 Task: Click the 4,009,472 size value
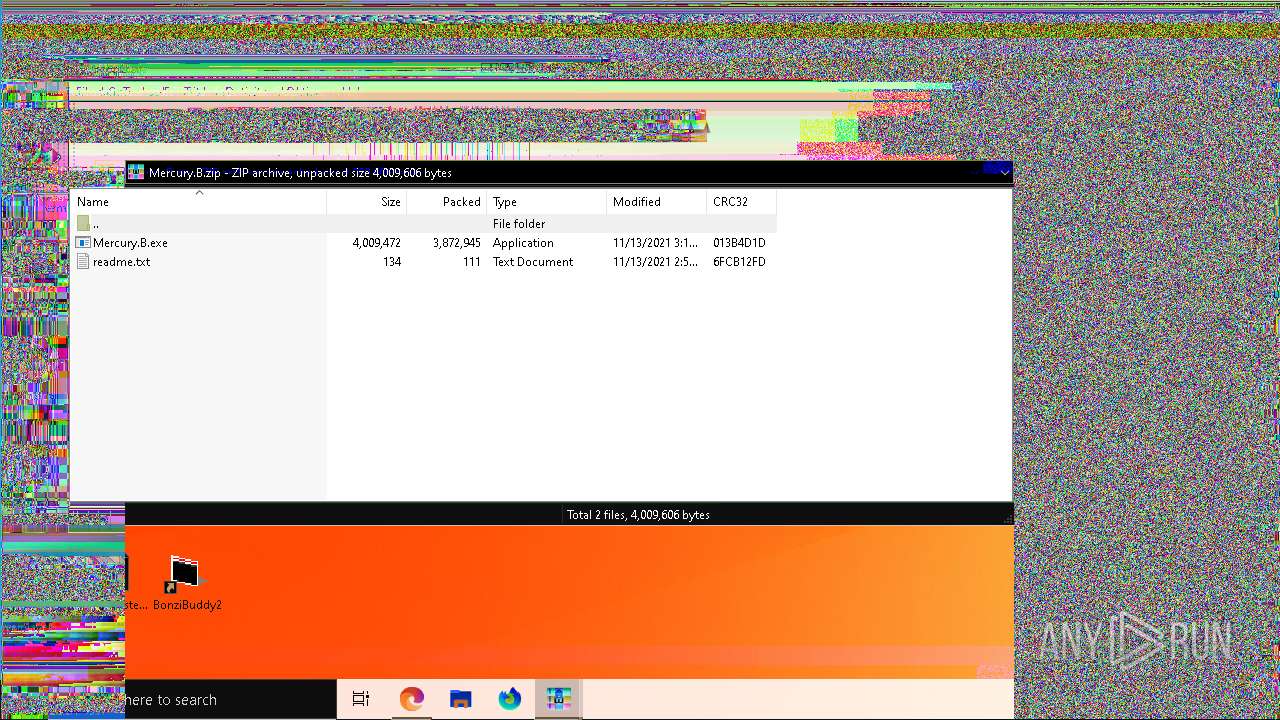click(376, 243)
